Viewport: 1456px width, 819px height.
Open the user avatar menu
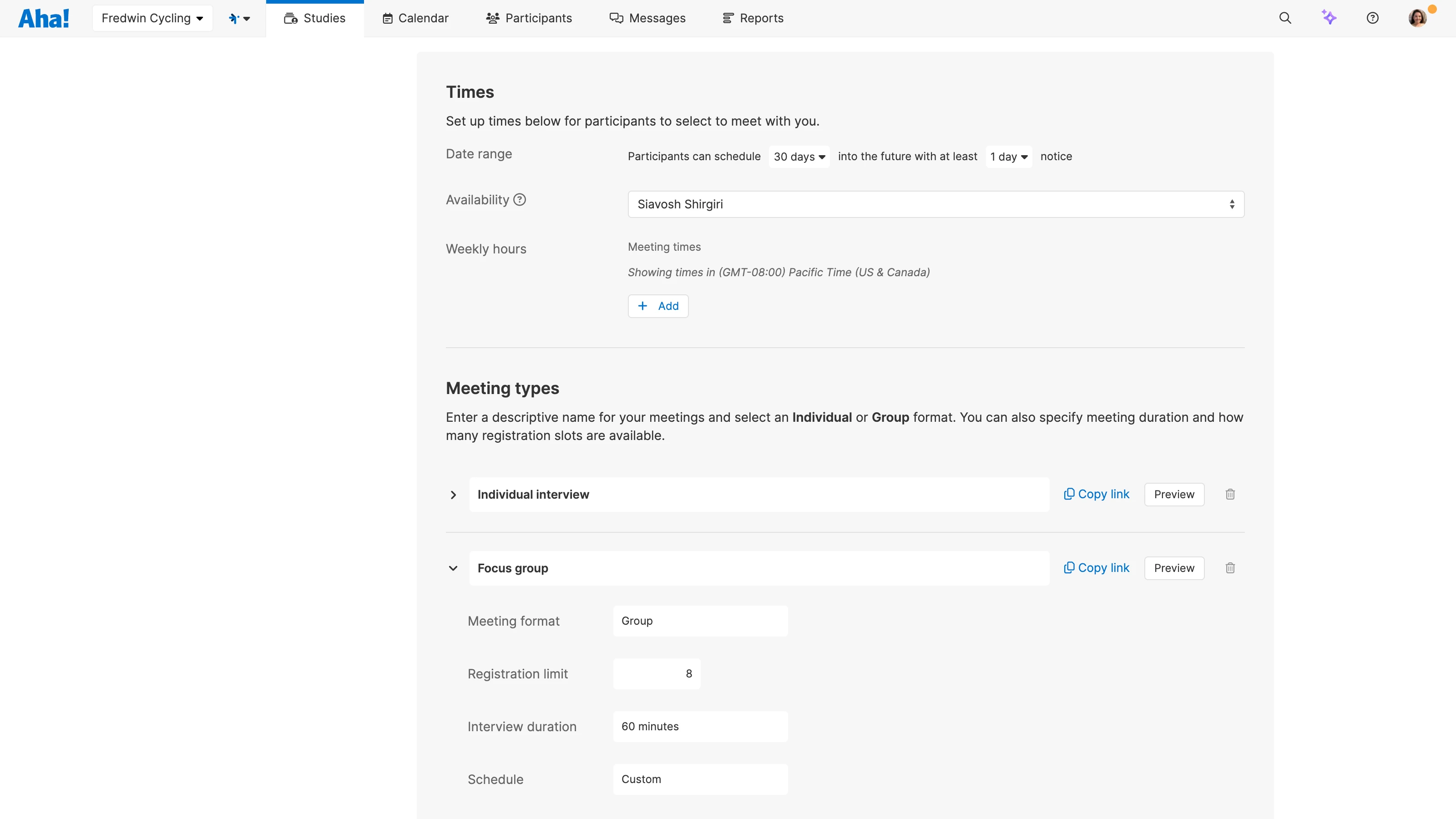pos(1418,18)
